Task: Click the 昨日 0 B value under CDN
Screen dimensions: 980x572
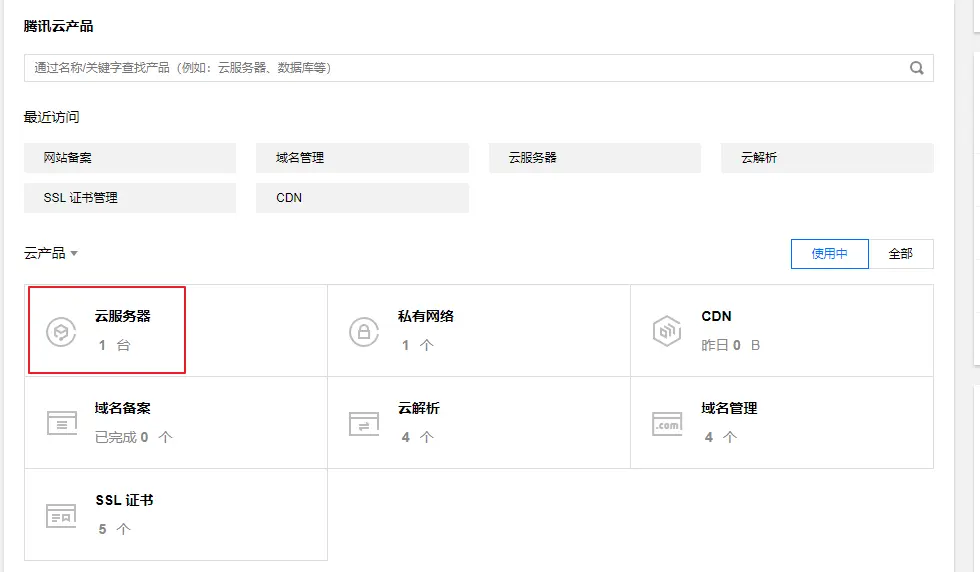Action: (731, 345)
